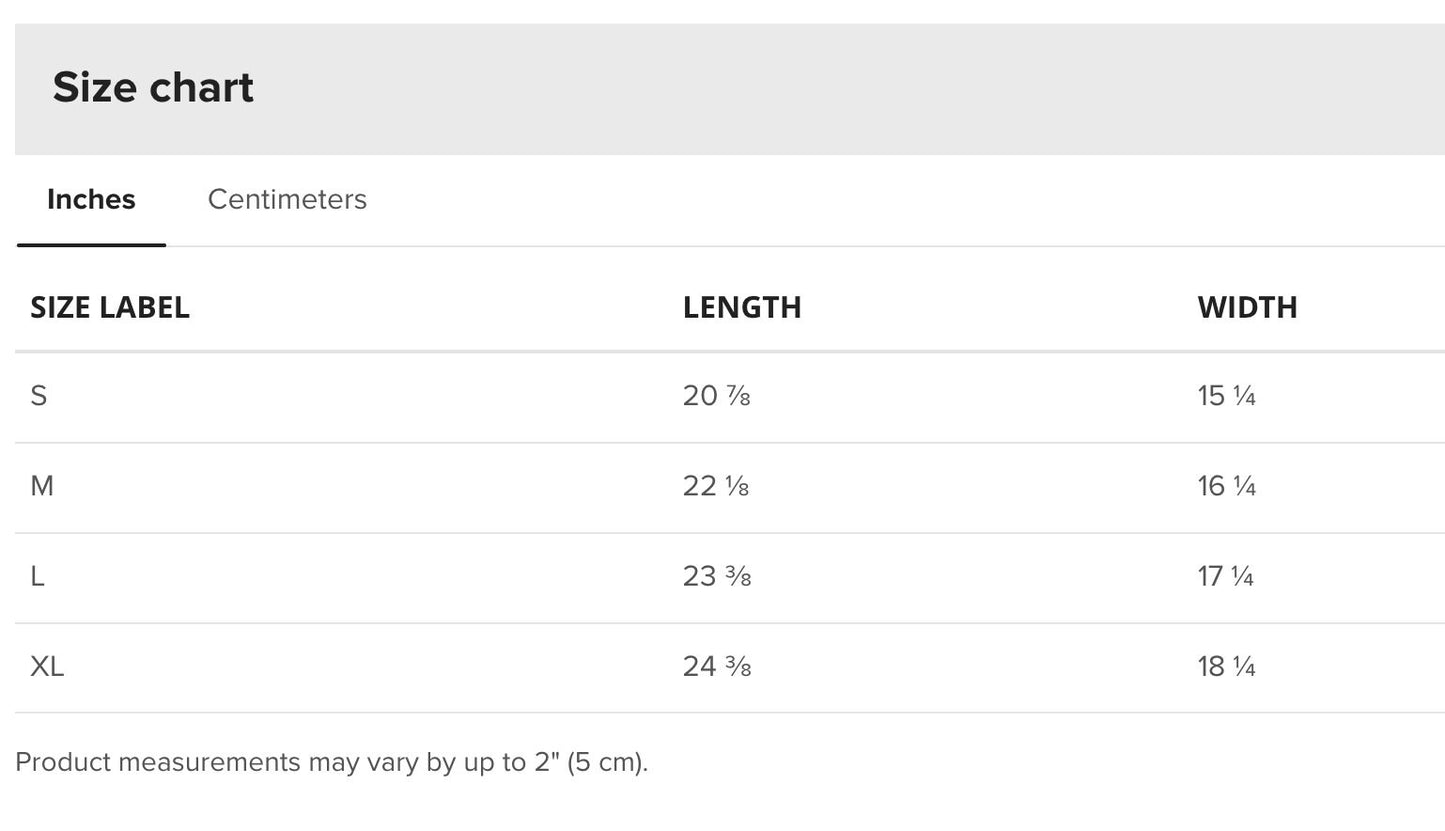1445x831 pixels.
Task: Click the 16 ¼ width value
Action: pos(1226,486)
